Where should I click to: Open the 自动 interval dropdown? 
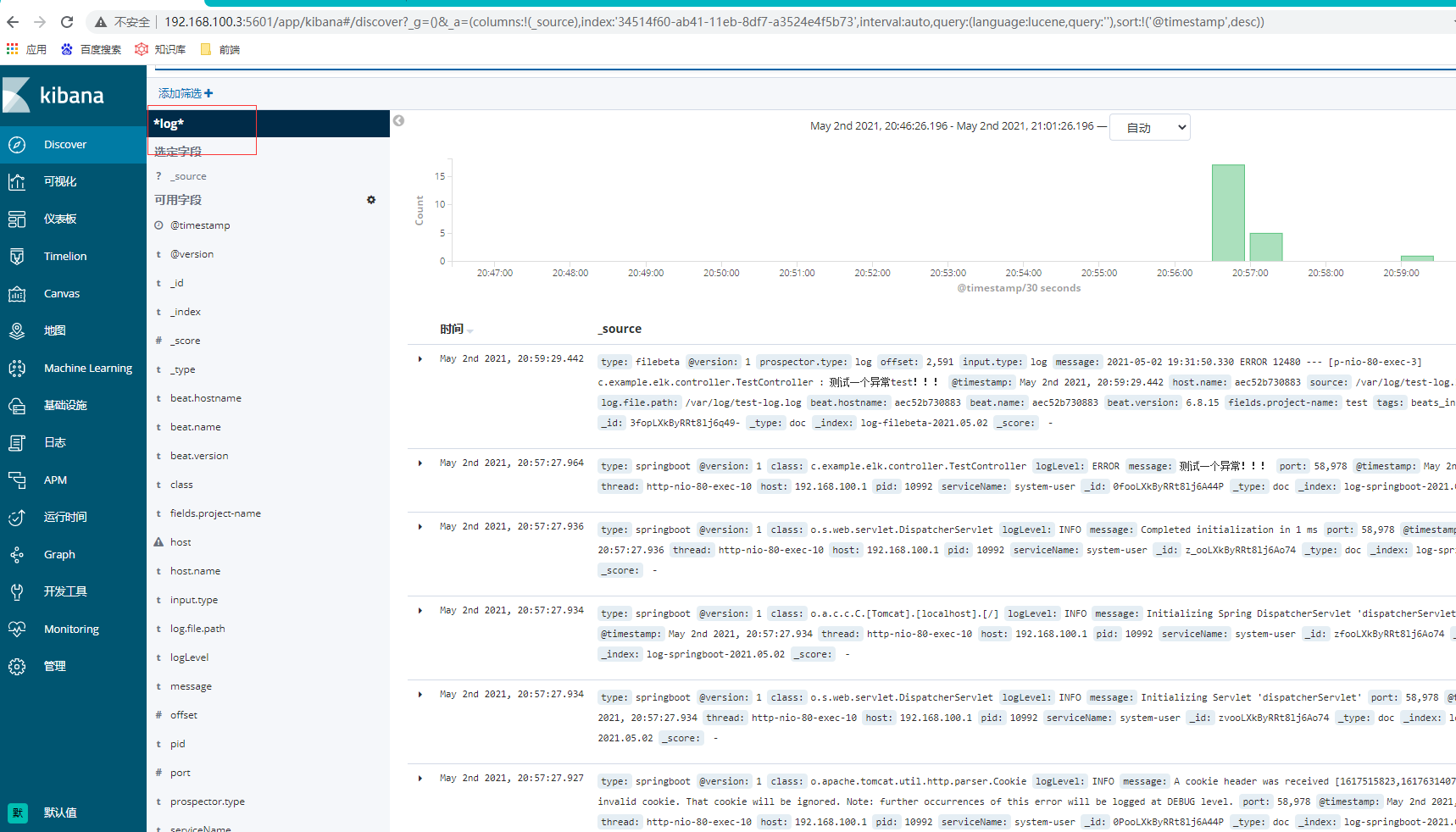point(1150,127)
